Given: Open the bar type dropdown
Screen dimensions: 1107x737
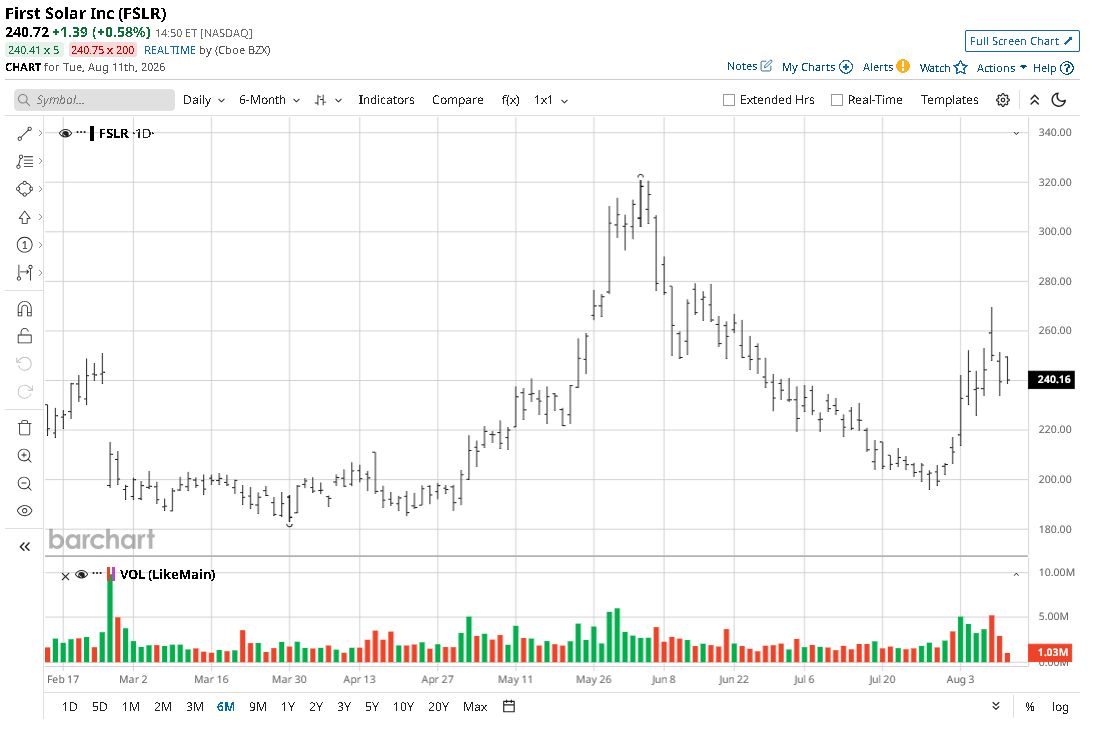Looking at the screenshot, I should click(328, 100).
